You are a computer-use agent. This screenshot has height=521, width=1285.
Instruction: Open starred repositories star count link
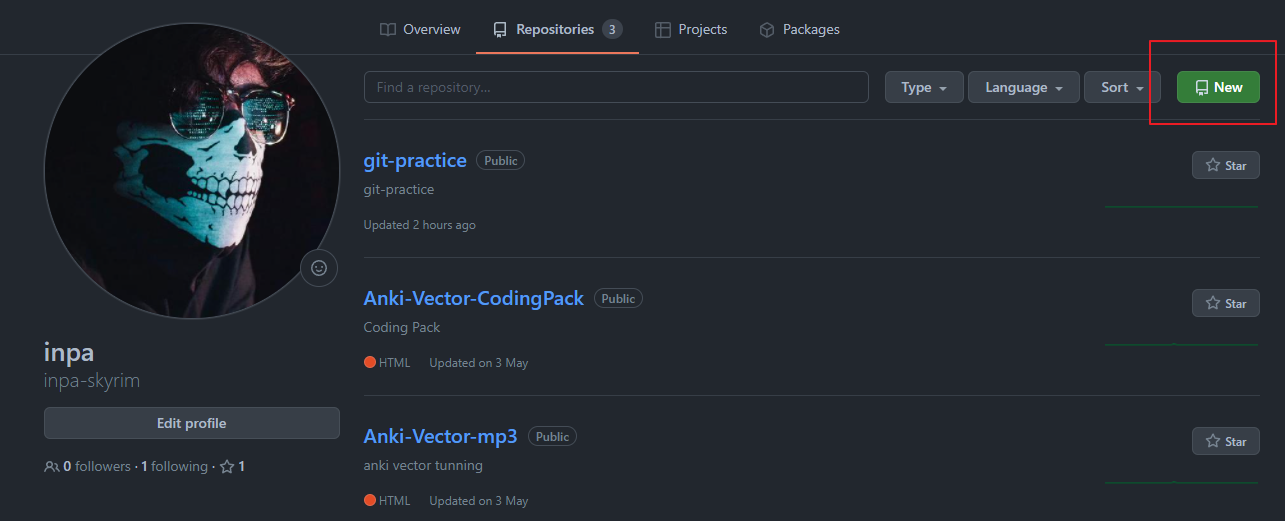pos(232,466)
